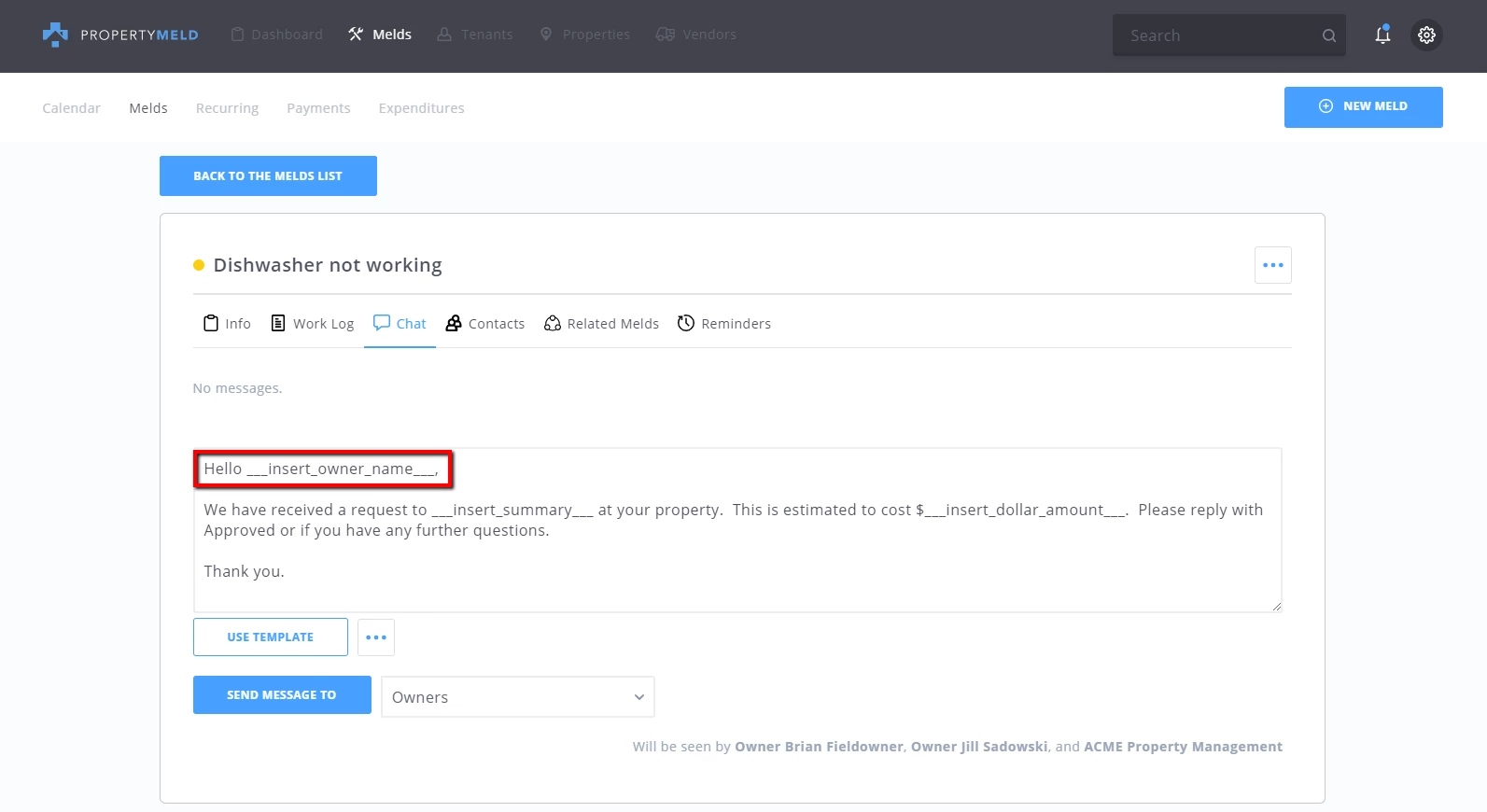
Task: Open the Reminders tab
Action: pyautogui.click(x=724, y=324)
